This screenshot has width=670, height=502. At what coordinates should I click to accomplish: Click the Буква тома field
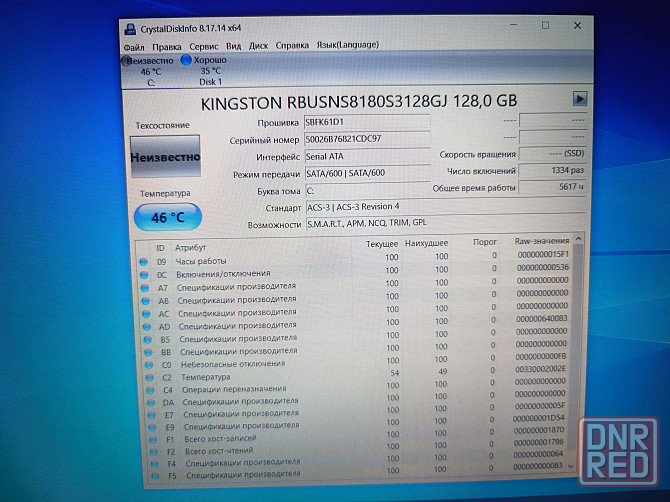tap(368, 190)
